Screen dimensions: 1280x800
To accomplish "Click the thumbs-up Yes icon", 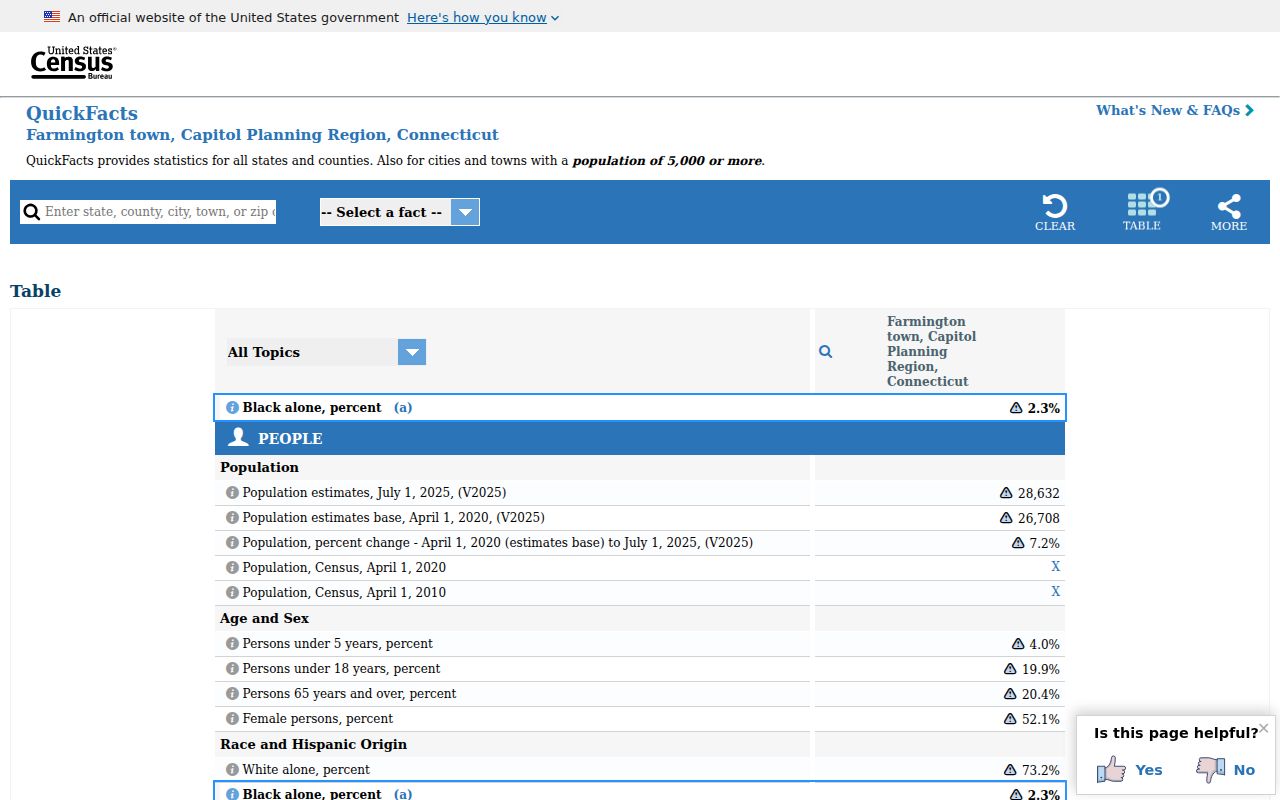I will pyautogui.click(x=1111, y=769).
